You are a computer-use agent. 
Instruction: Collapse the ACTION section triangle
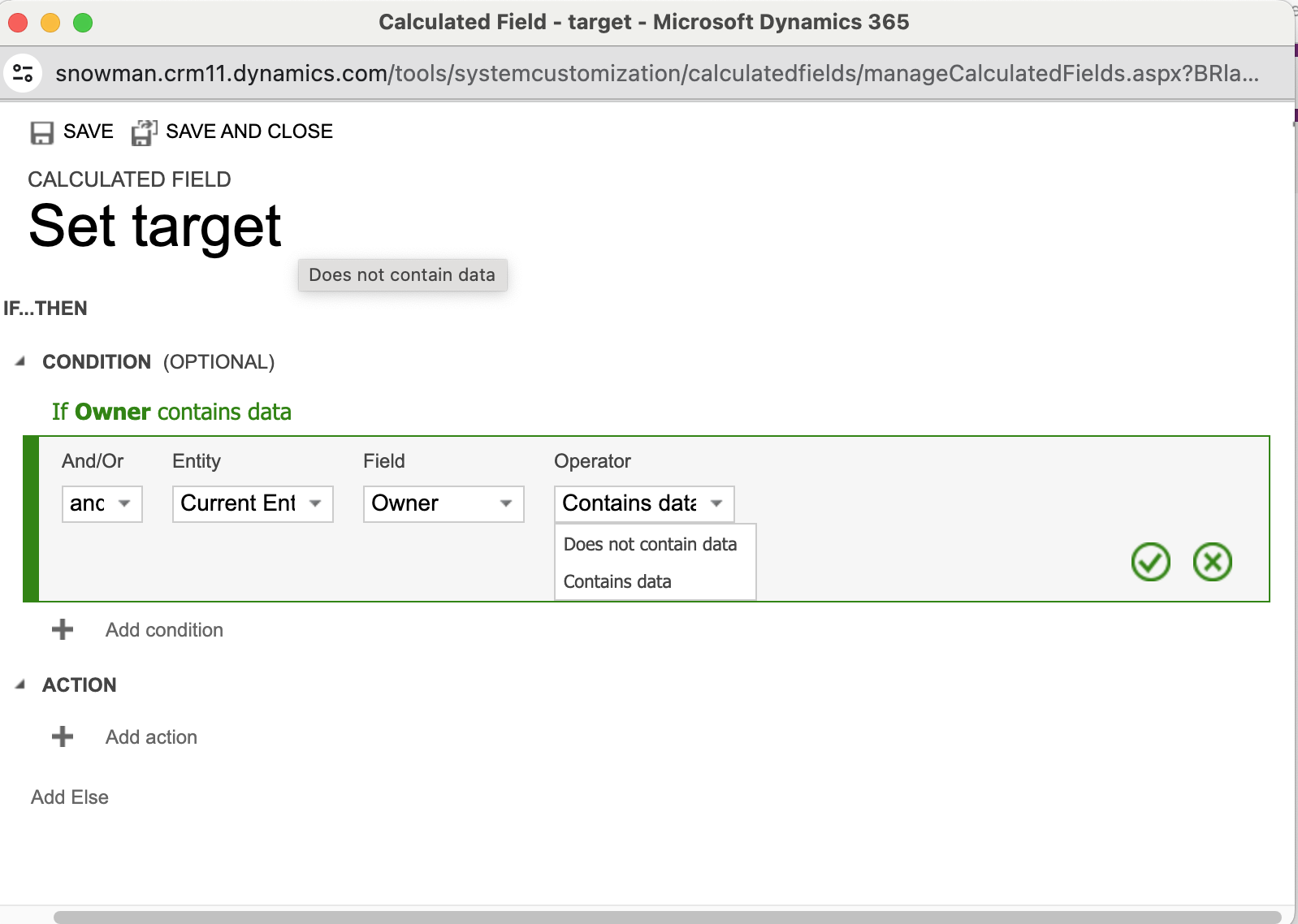click(20, 685)
